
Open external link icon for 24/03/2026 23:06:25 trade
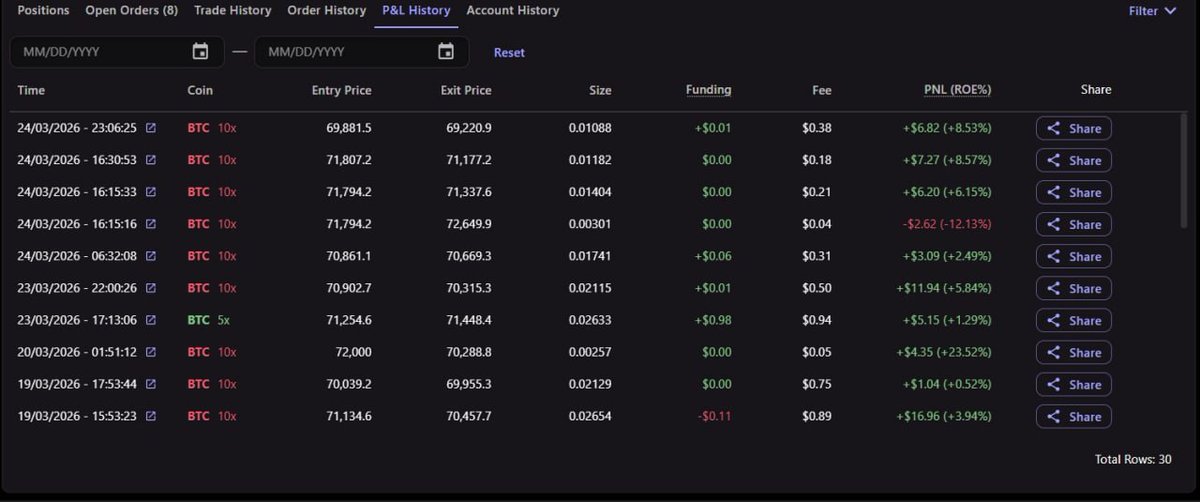click(151, 128)
